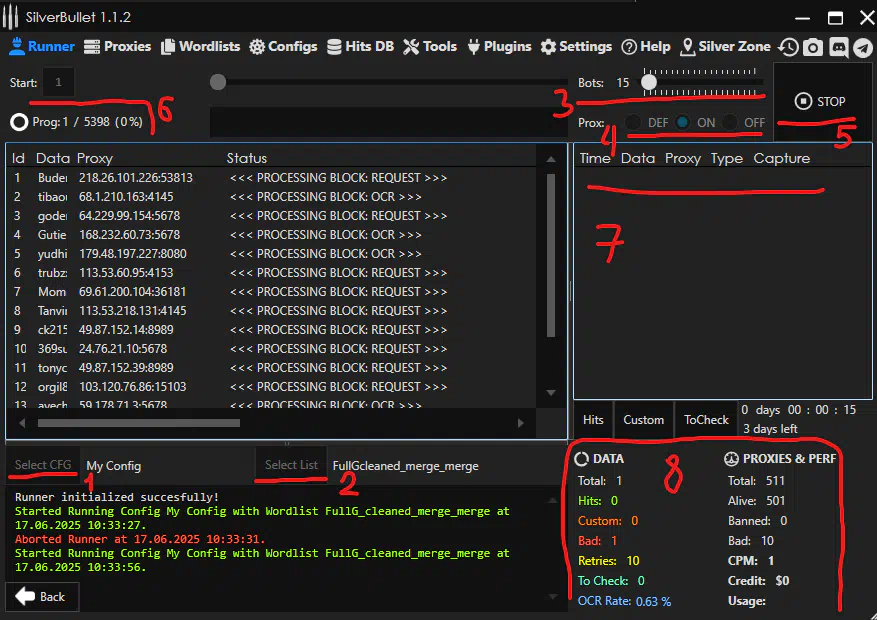Open the Plugins tab
This screenshot has height=620, width=877.
tap(499, 46)
